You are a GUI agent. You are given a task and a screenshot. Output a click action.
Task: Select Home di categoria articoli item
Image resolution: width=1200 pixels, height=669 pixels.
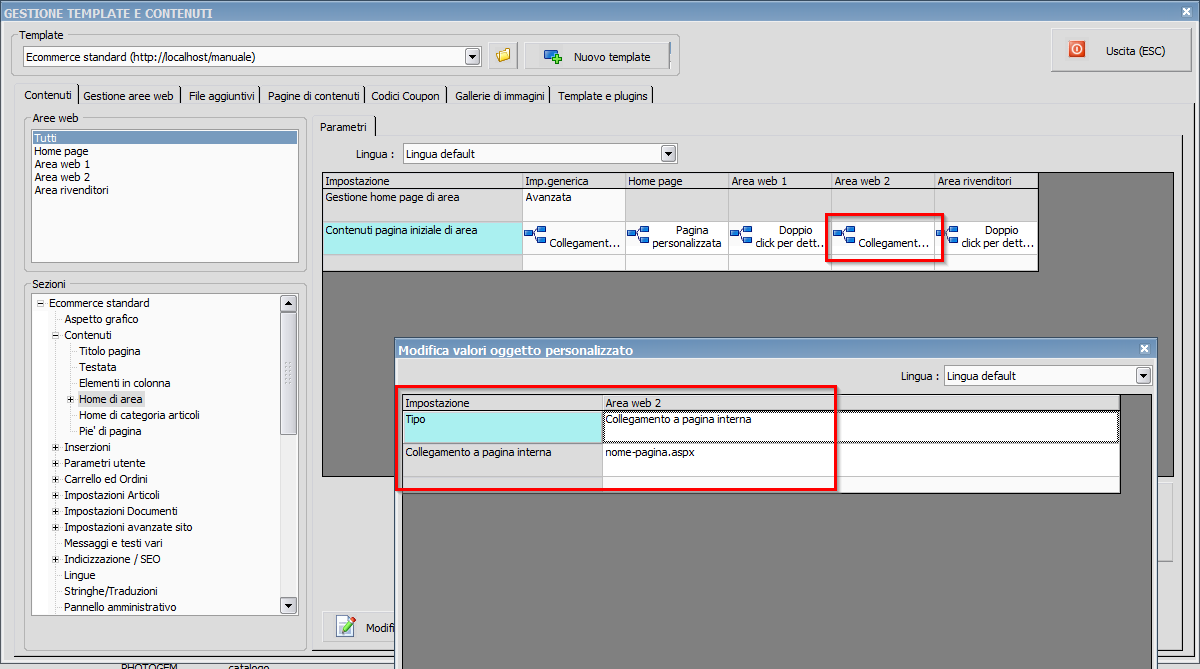click(140, 415)
